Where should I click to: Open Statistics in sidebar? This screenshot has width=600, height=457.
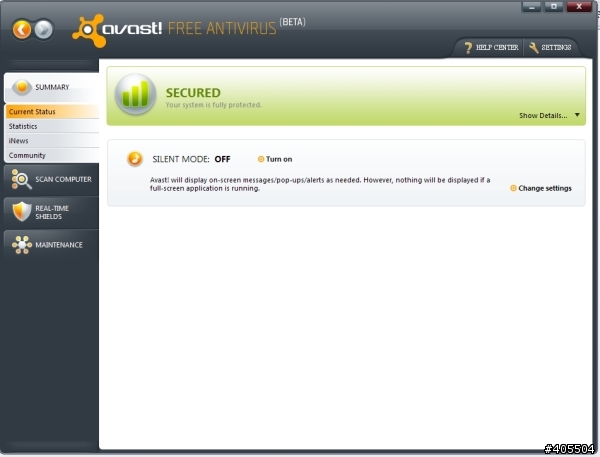(x=52, y=126)
